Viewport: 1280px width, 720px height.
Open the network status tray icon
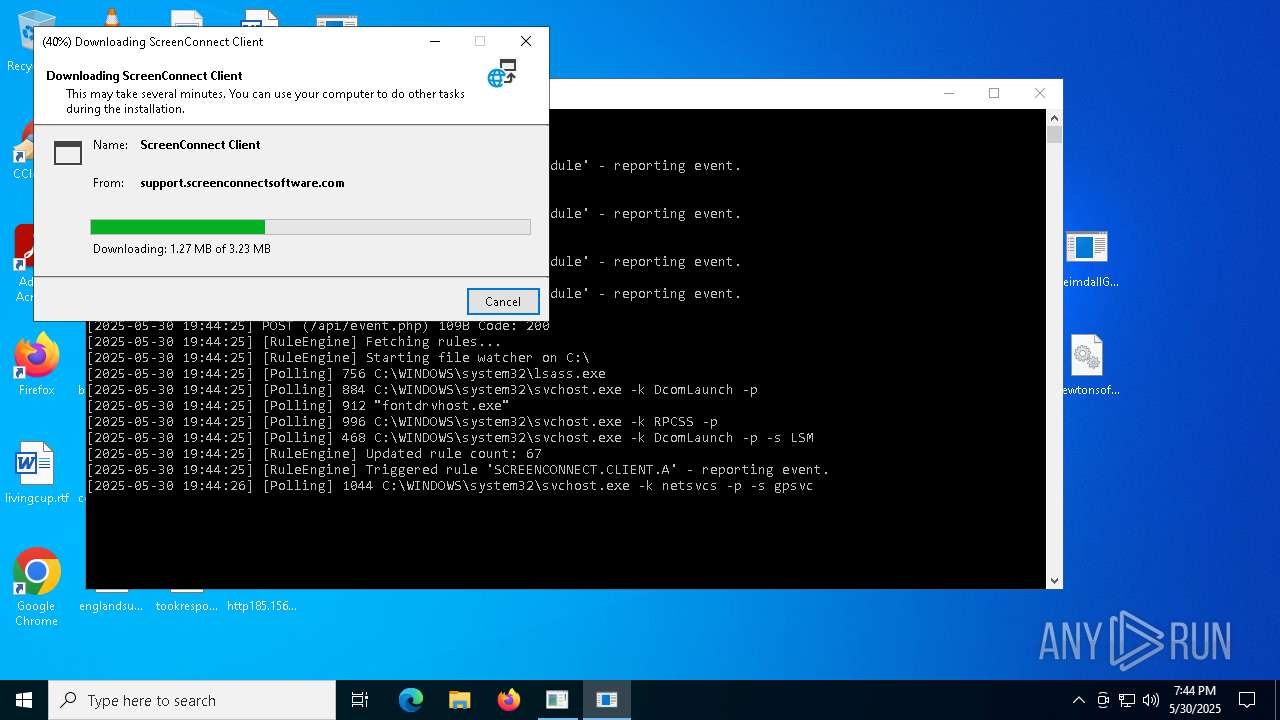[x=1127, y=700]
